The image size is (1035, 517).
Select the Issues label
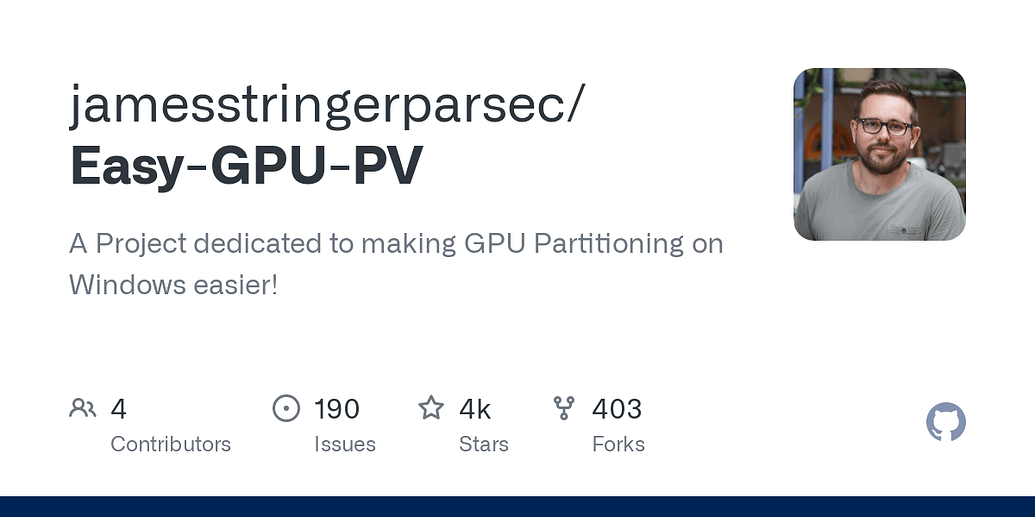[345, 444]
